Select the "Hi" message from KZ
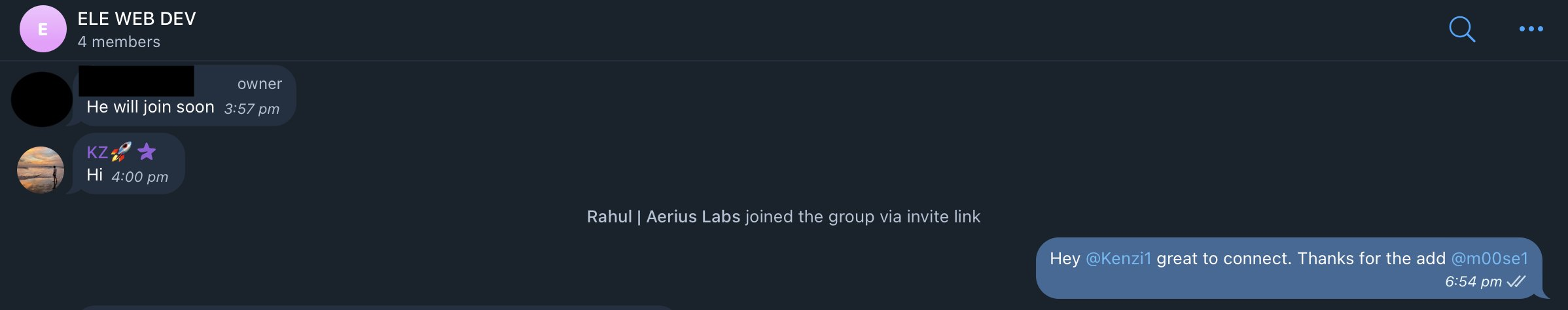Screen dimensions: 1568x310 pyautogui.click(x=94, y=175)
